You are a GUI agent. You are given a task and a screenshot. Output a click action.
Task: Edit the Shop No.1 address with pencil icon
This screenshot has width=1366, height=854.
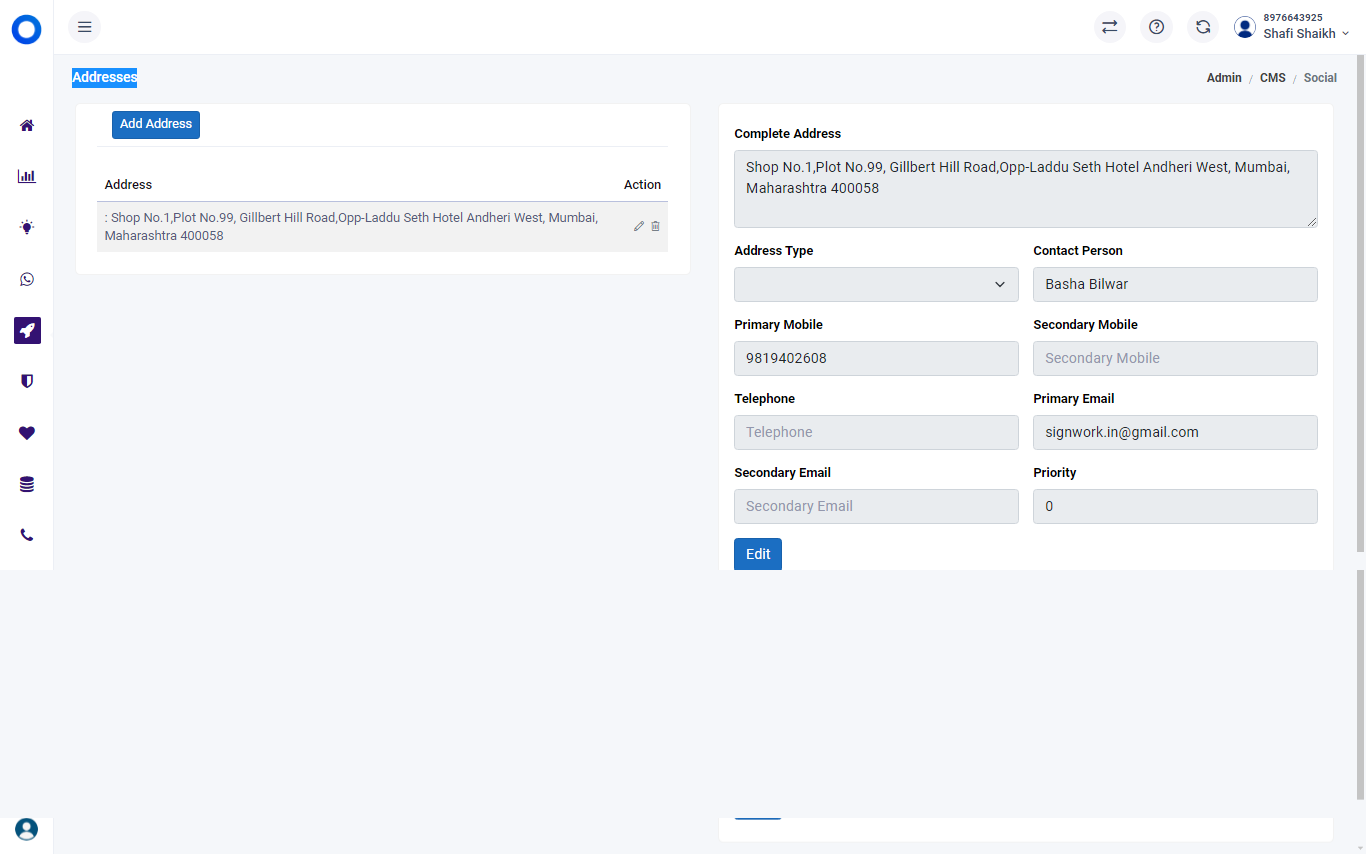(639, 226)
